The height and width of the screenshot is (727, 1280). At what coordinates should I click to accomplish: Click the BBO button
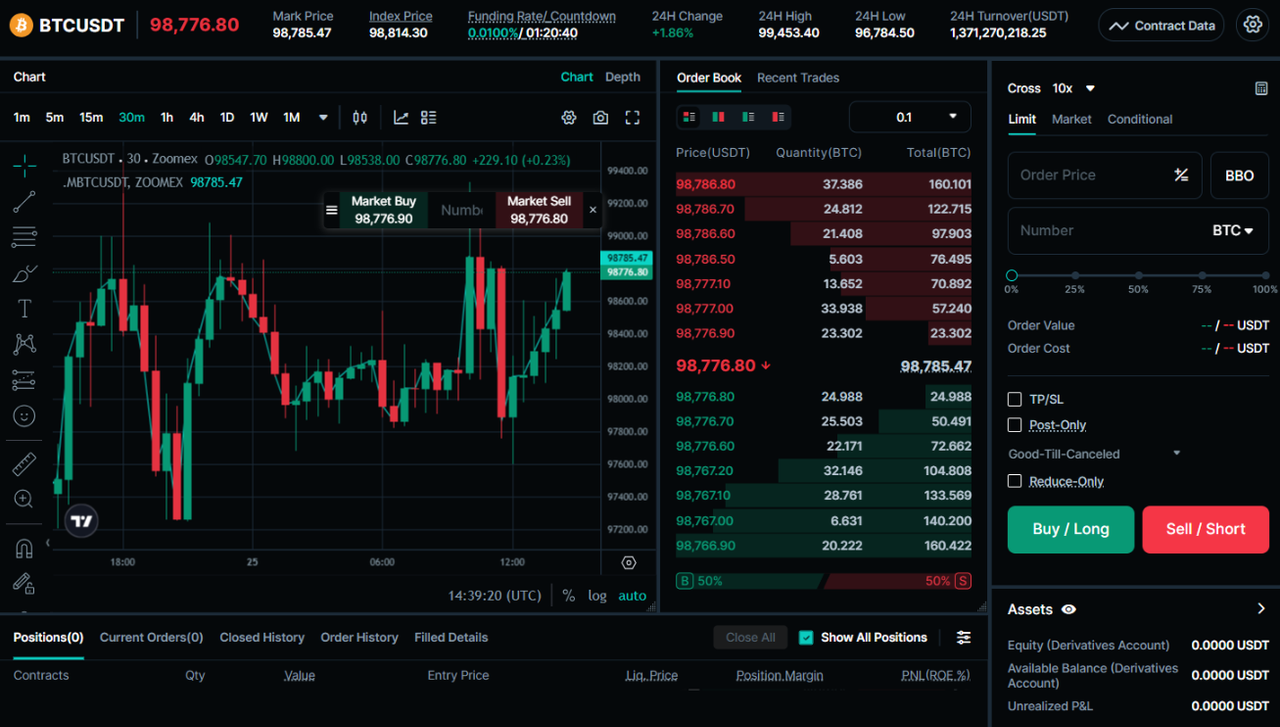pyautogui.click(x=1240, y=175)
